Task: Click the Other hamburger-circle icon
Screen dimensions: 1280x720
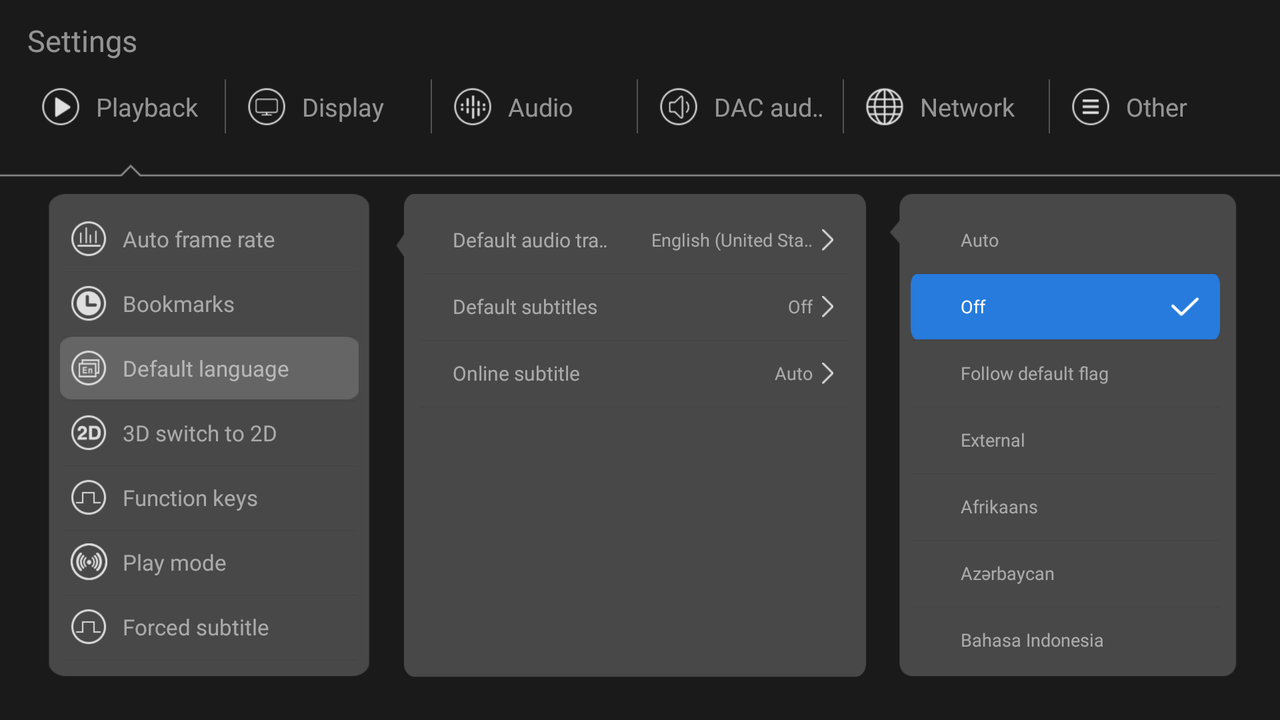Action: point(1091,107)
